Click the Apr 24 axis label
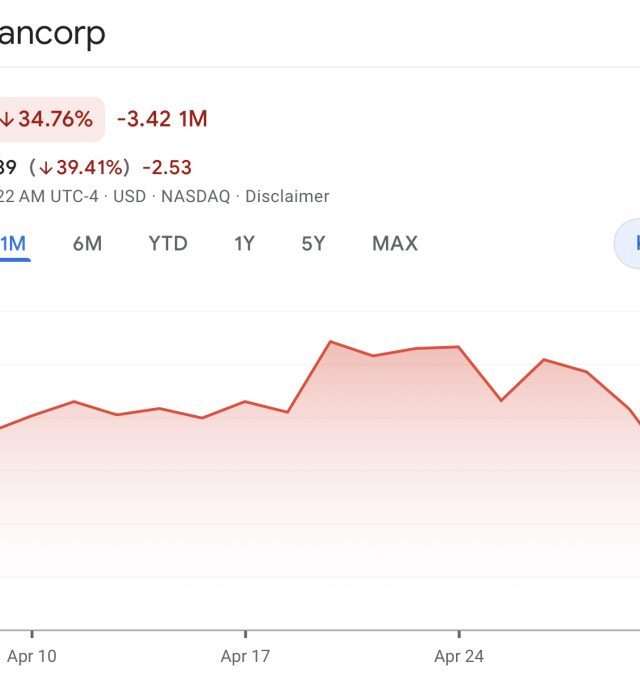This screenshot has height=683, width=640. tap(459, 656)
